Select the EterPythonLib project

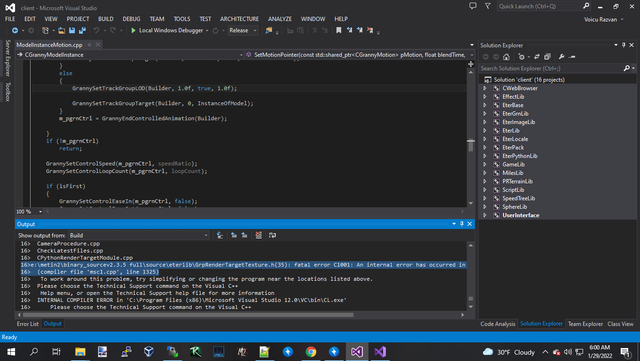[520, 156]
